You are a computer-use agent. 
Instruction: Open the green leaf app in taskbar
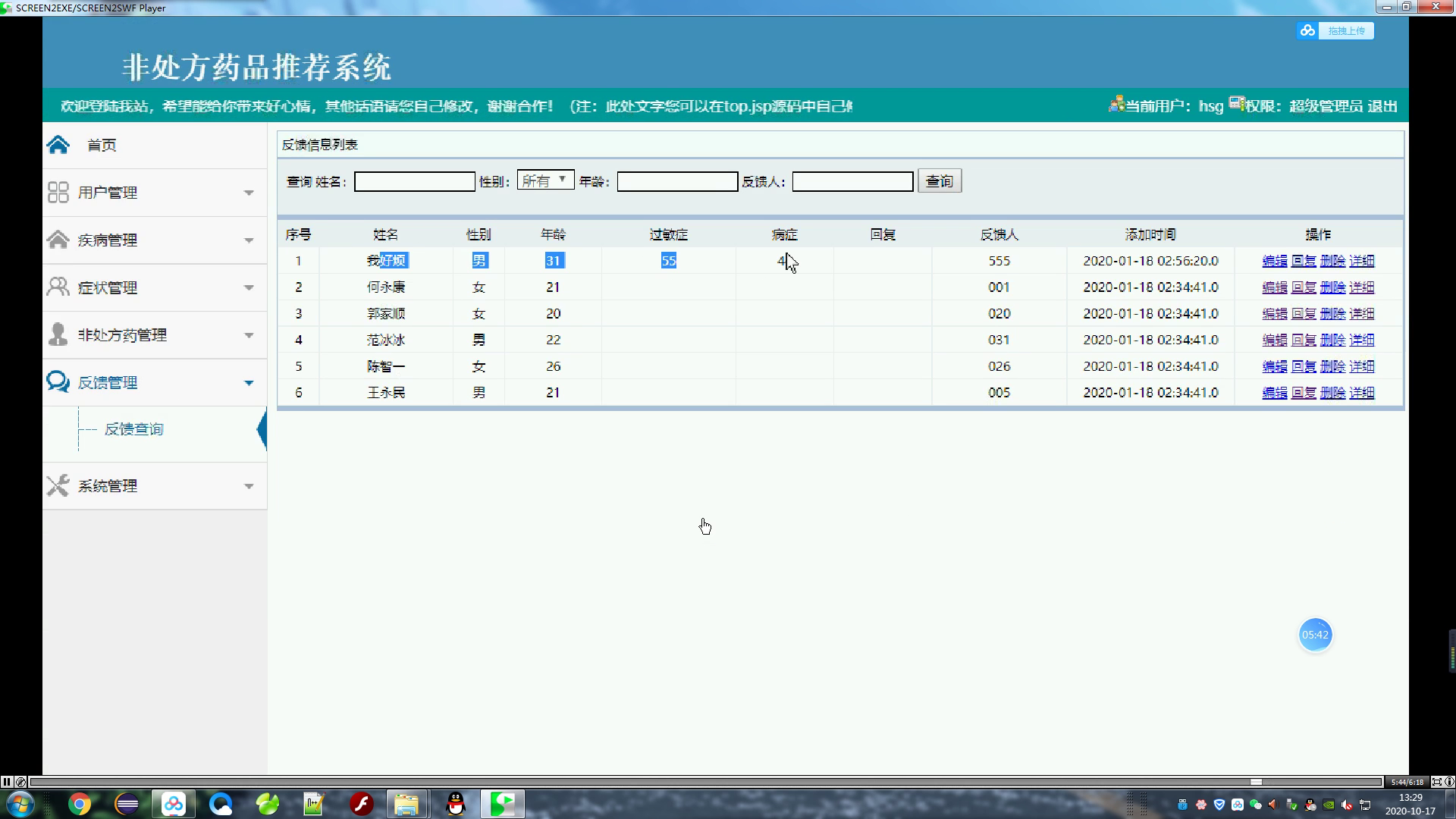tap(267, 804)
